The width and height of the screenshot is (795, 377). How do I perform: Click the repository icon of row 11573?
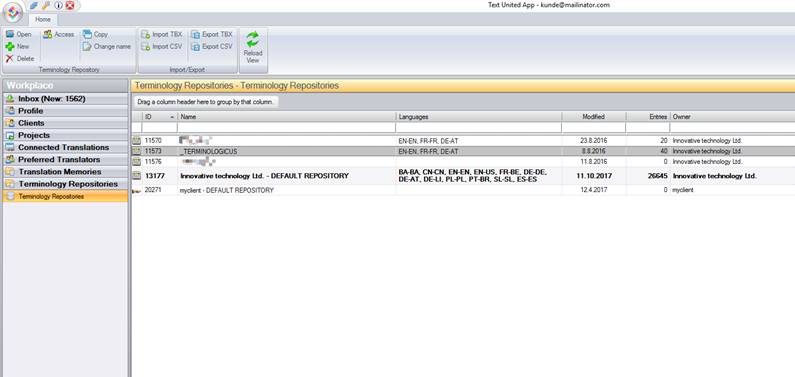tap(136, 151)
